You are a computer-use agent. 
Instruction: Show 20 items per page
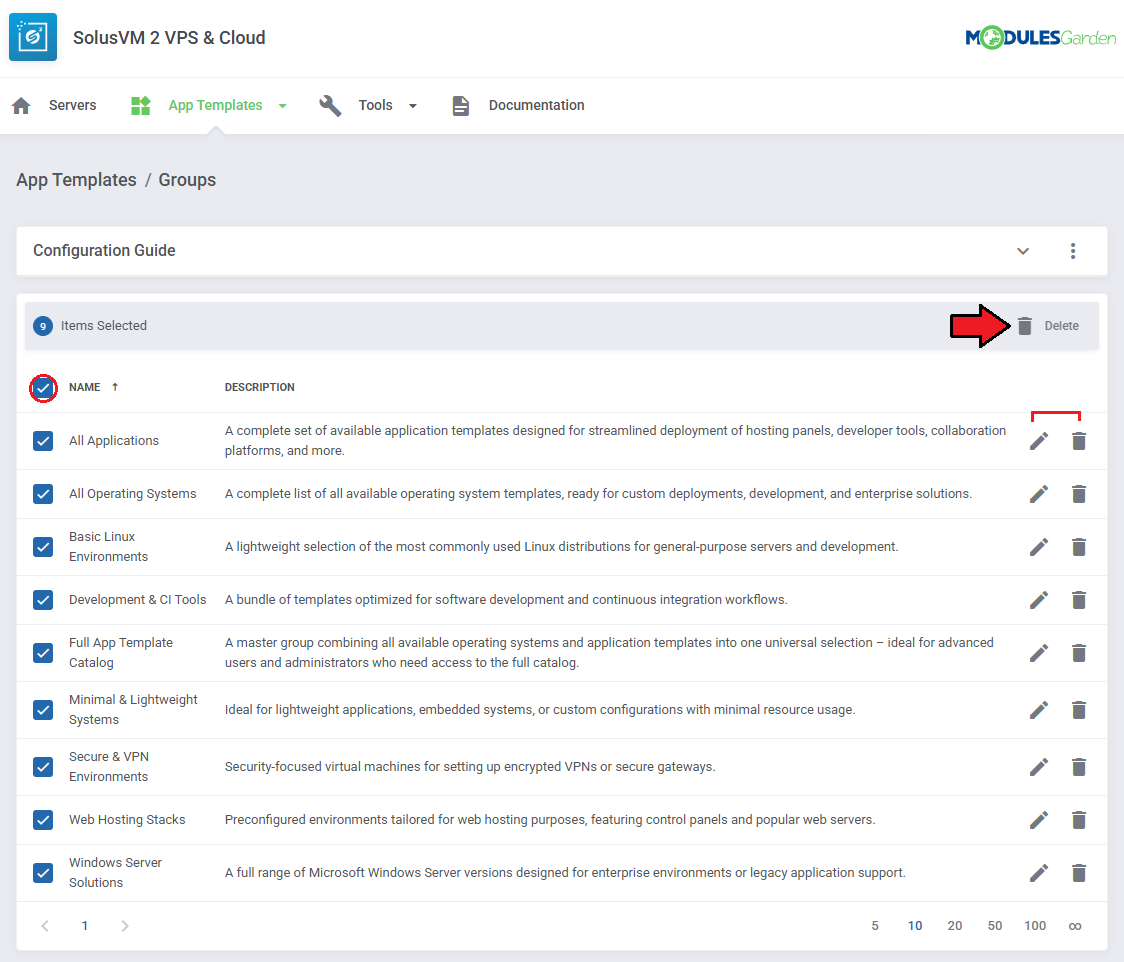[955, 926]
